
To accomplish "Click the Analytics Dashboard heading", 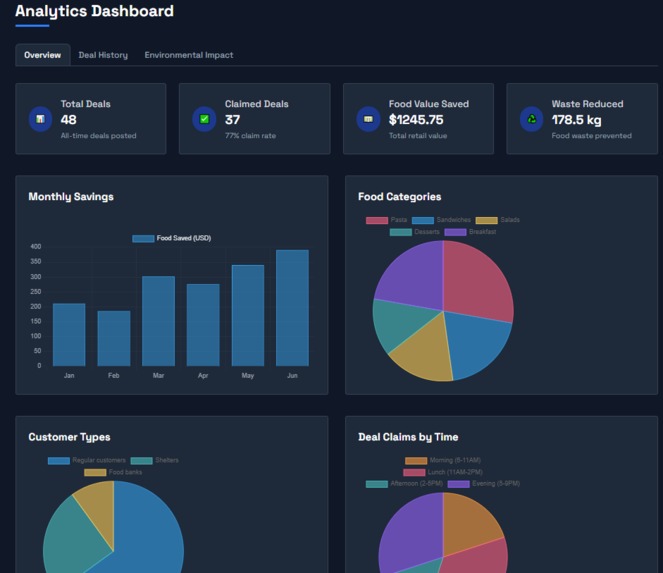I will (94, 11).
